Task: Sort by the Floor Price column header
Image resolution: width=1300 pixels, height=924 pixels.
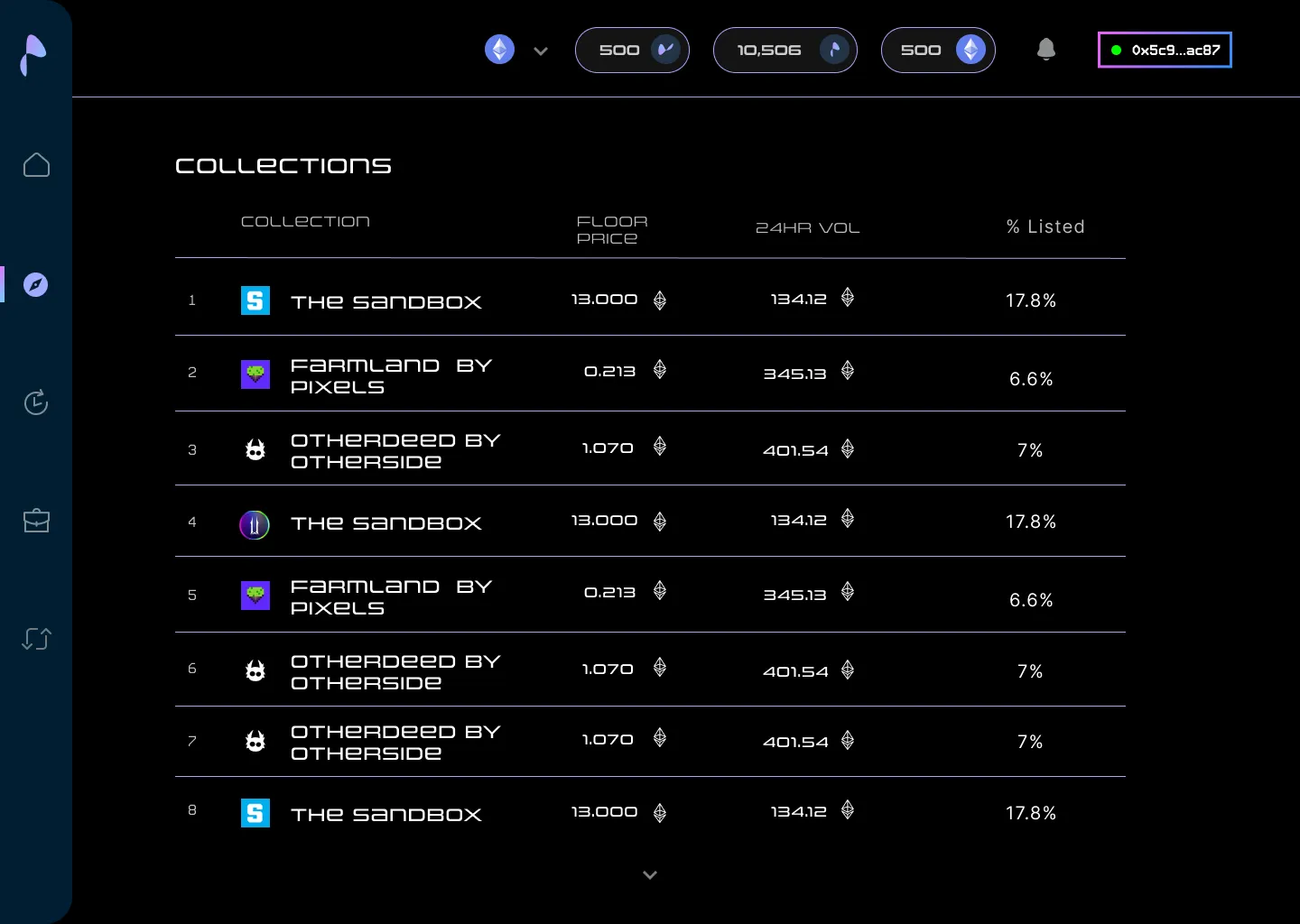Action: click(612, 230)
